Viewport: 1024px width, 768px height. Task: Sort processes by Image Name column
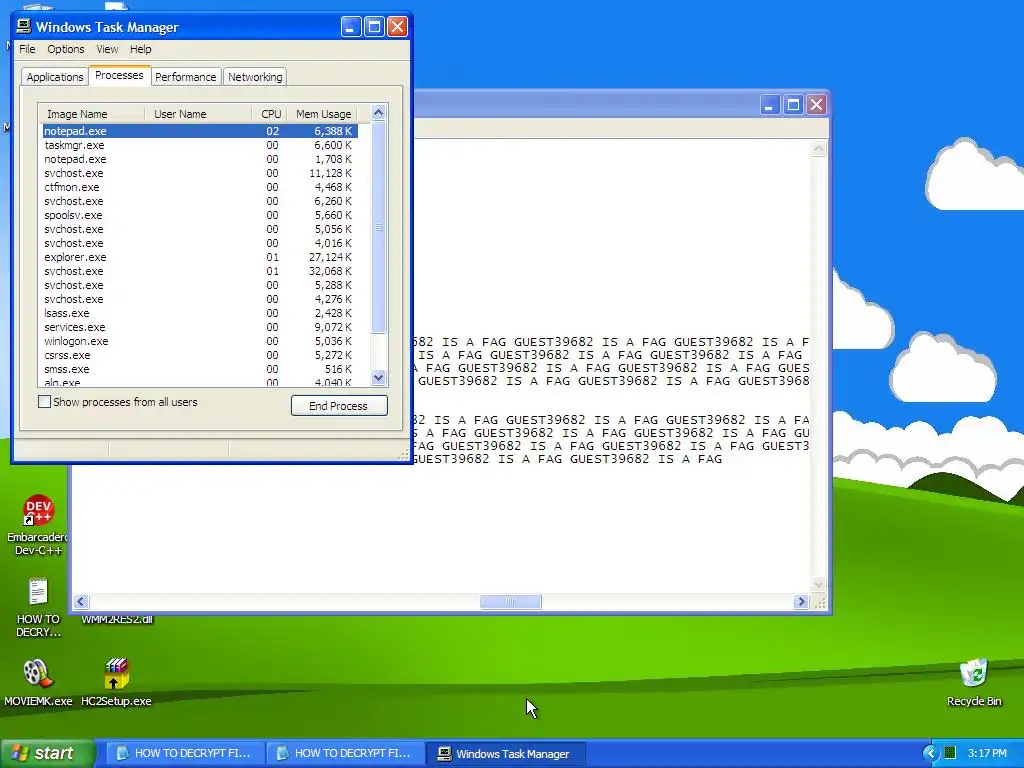91,114
